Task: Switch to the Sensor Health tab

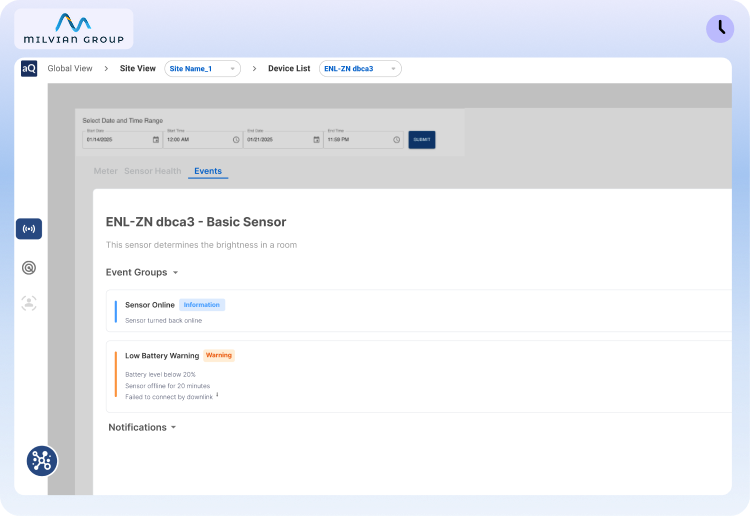Action: [x=153, y=171]
